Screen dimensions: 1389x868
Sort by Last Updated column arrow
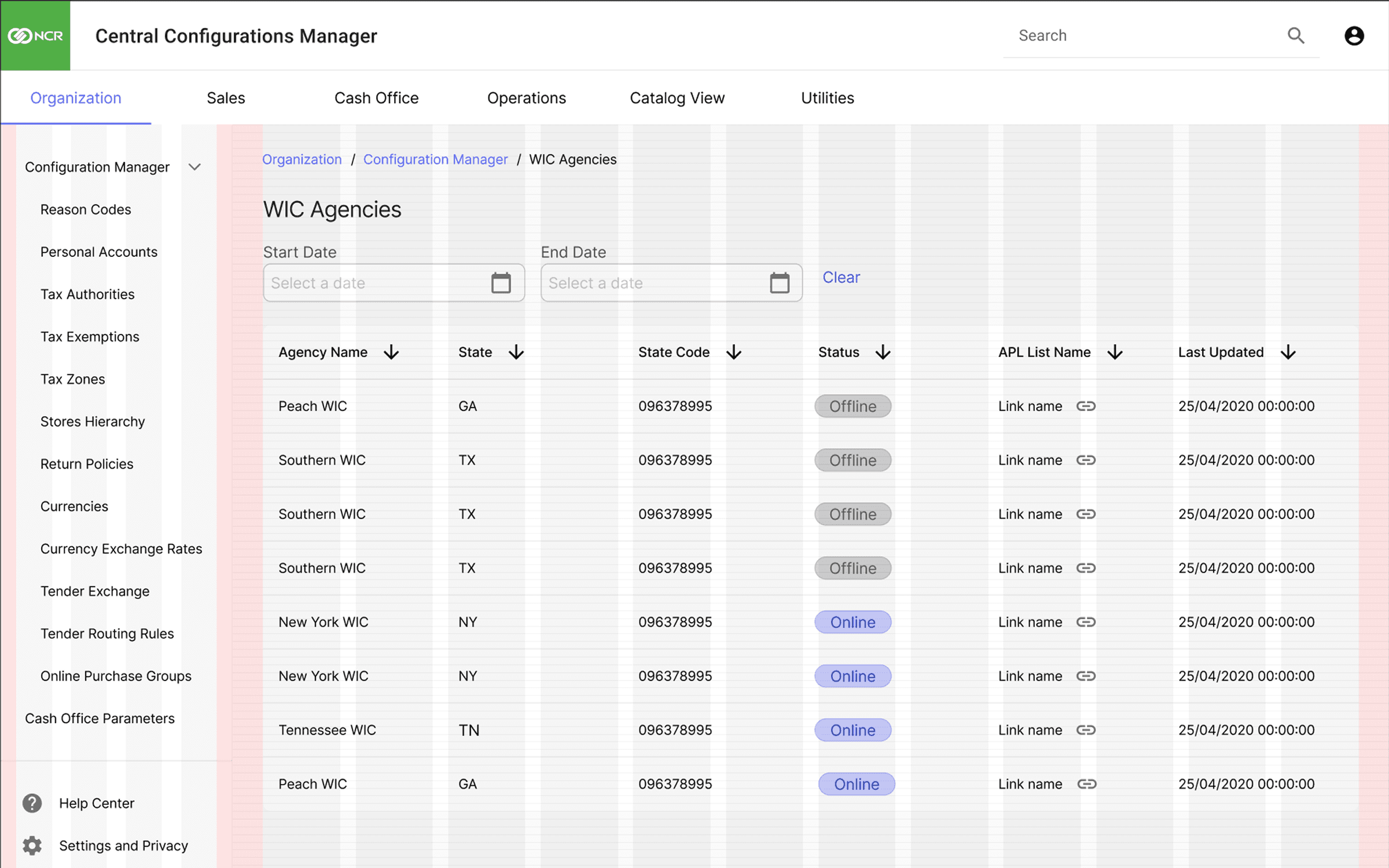(x=1288, y=352)
